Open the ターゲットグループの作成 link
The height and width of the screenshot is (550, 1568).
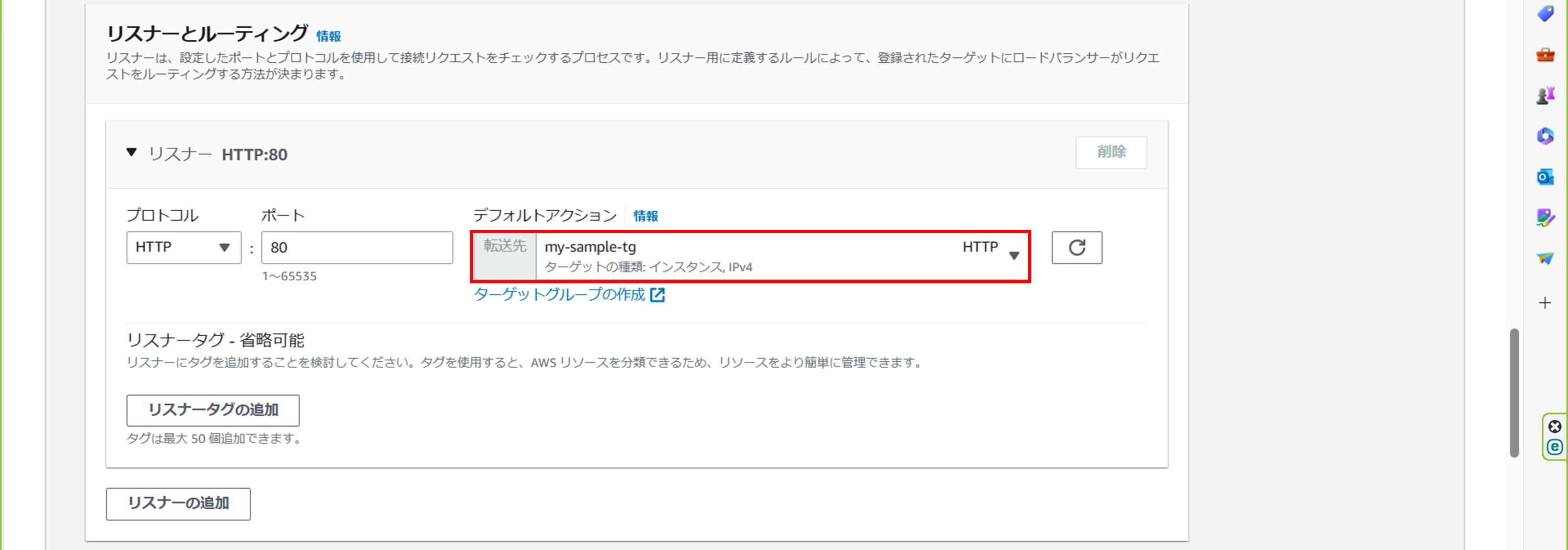point(559,295)
